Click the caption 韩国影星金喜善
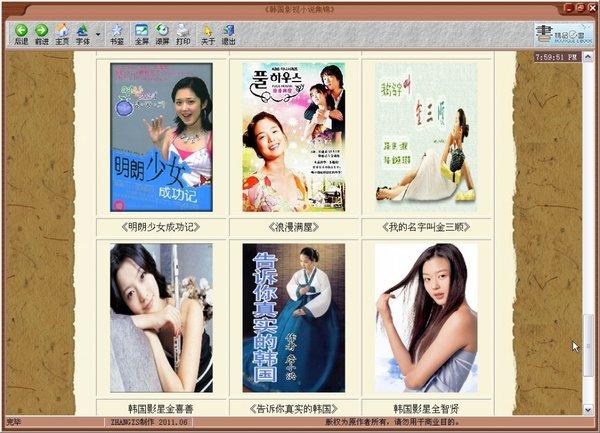Viewport: 600px width, 433px height. click(x=161, y=409)
